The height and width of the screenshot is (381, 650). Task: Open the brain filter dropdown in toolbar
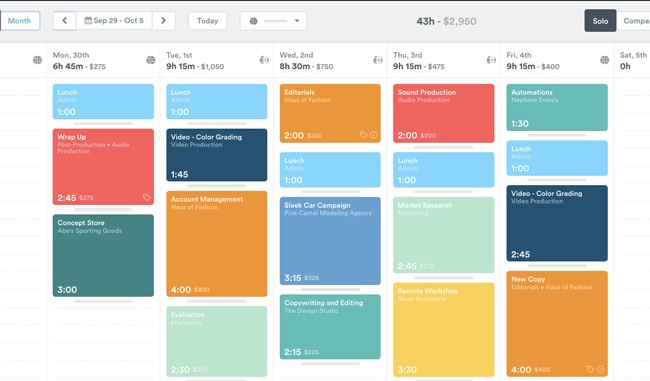[273, 21]
